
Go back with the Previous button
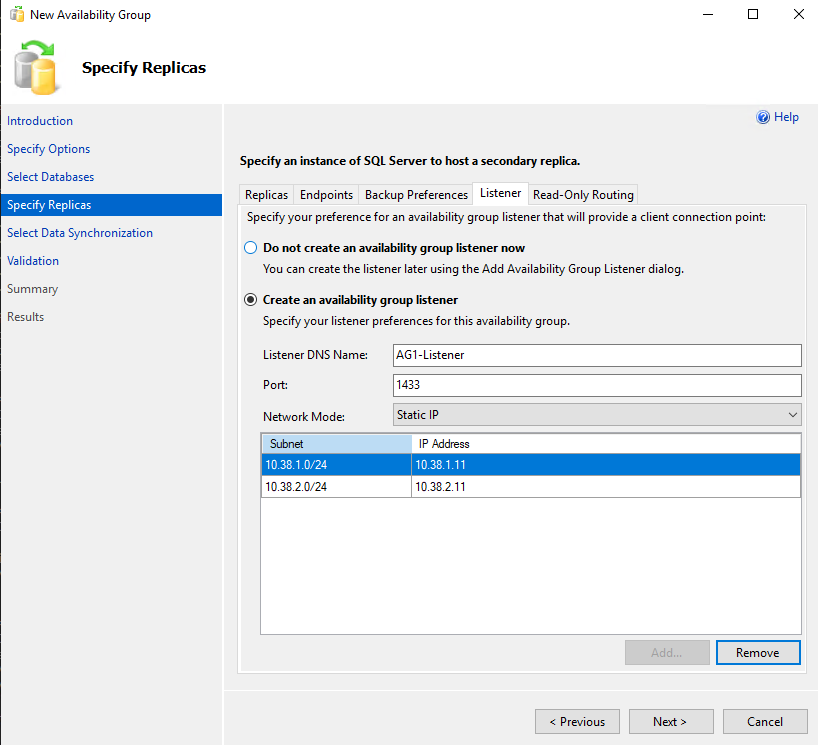click(577, 722)
